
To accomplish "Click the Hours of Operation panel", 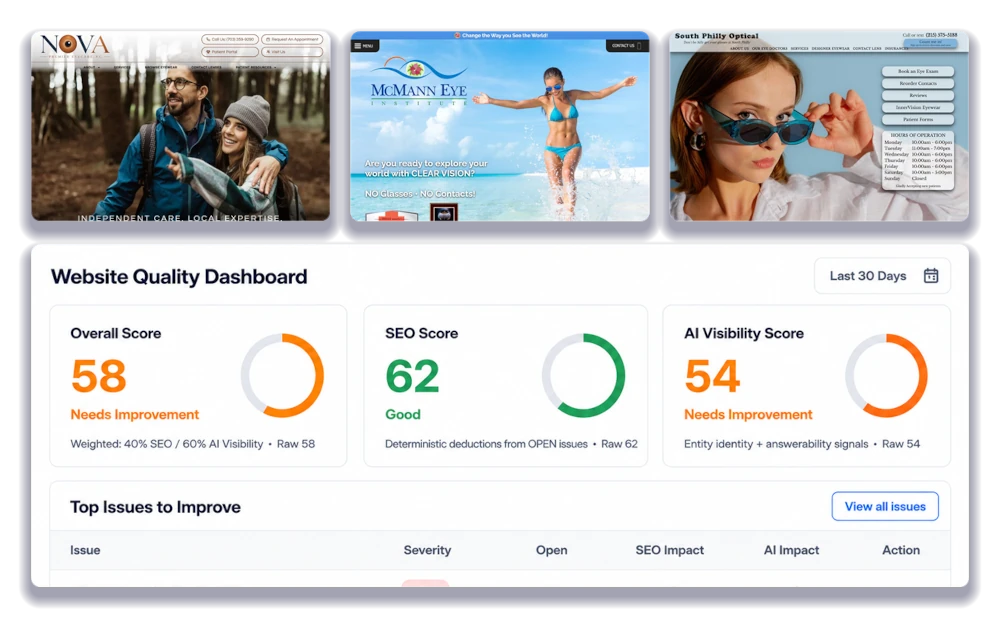I will [x=918, y=160].
